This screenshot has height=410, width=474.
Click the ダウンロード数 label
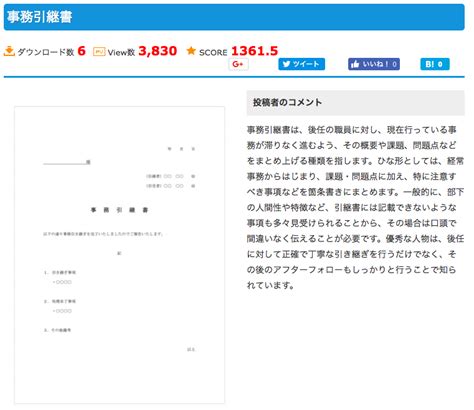click(x=46, y=52)
